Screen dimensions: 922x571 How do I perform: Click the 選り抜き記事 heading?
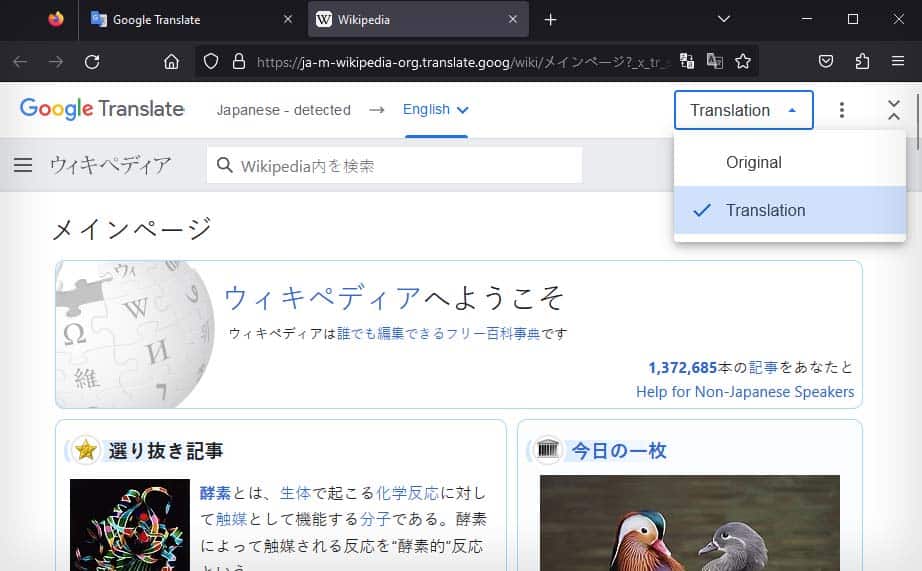tap(166, 451)
